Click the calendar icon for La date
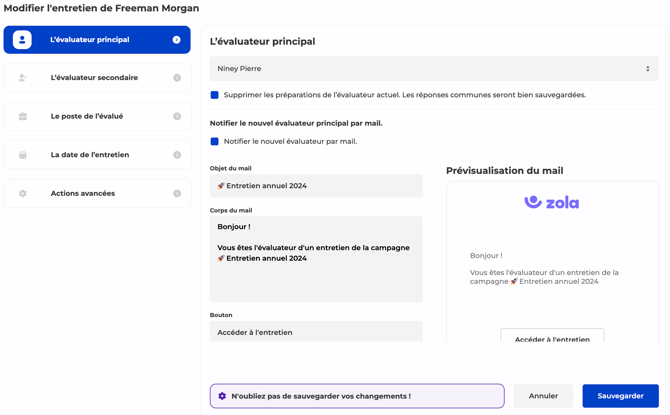Screen dimensions: 670x415 [x=22, y=155]
